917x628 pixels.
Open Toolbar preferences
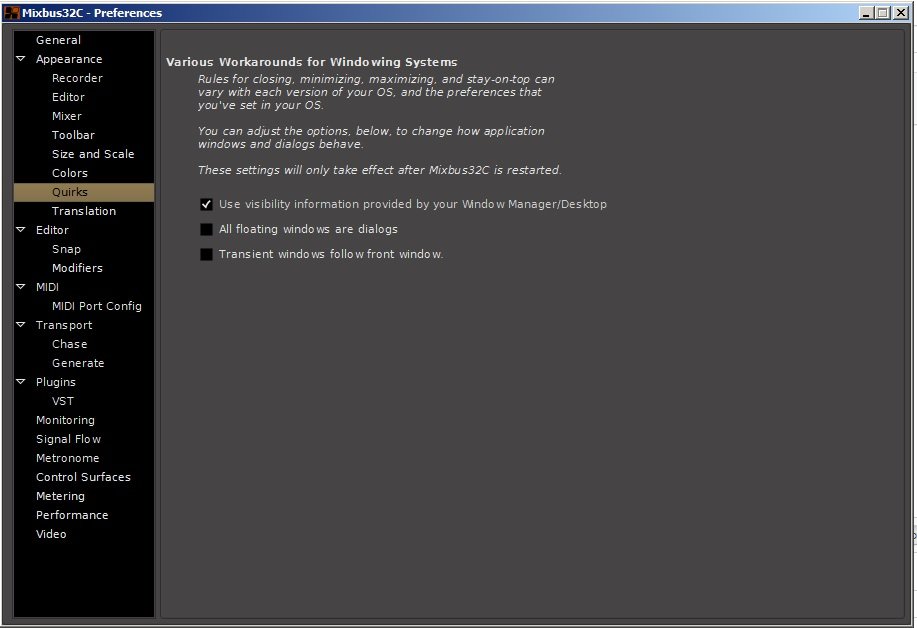tap(73, 135)
